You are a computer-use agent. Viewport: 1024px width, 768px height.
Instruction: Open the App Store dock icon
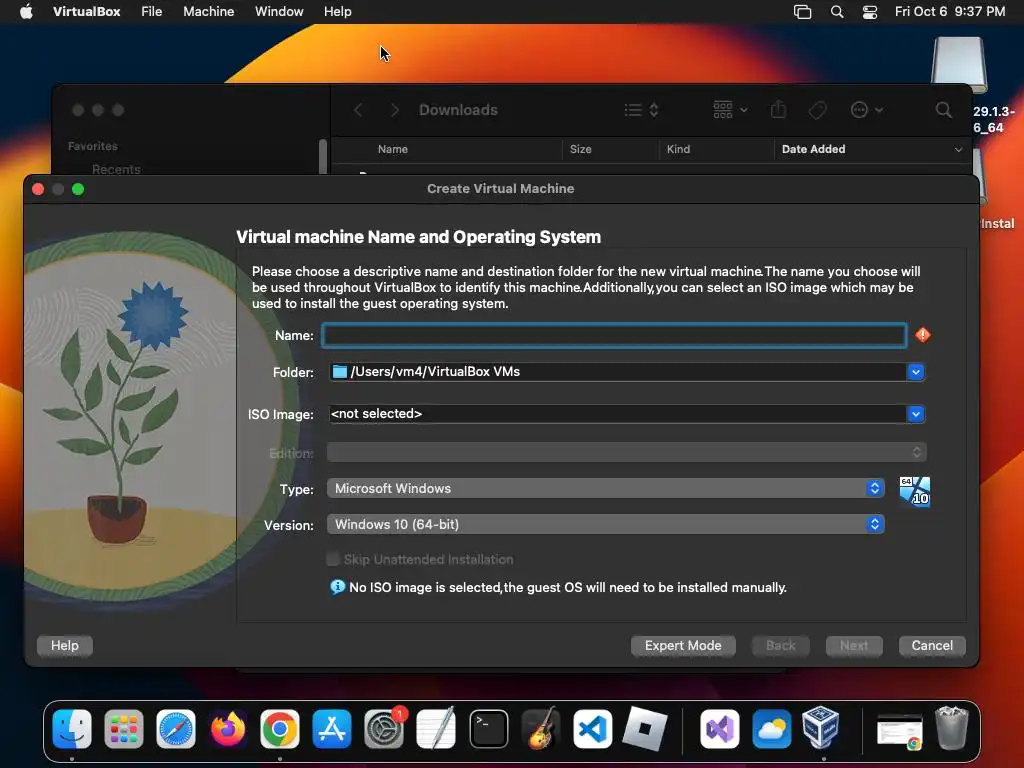[x=332, y=729]
